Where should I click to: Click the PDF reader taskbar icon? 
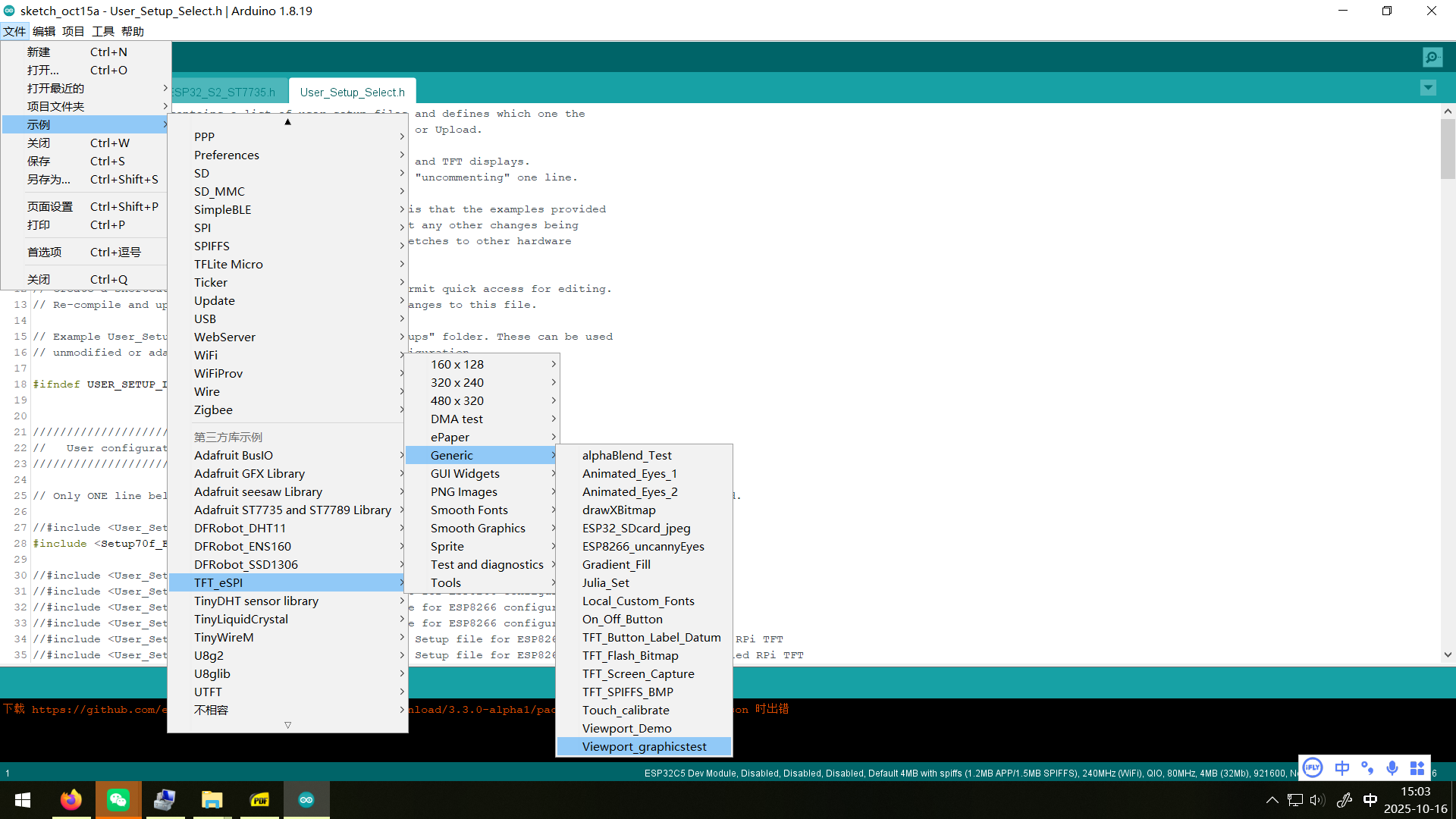coord(259,800)
